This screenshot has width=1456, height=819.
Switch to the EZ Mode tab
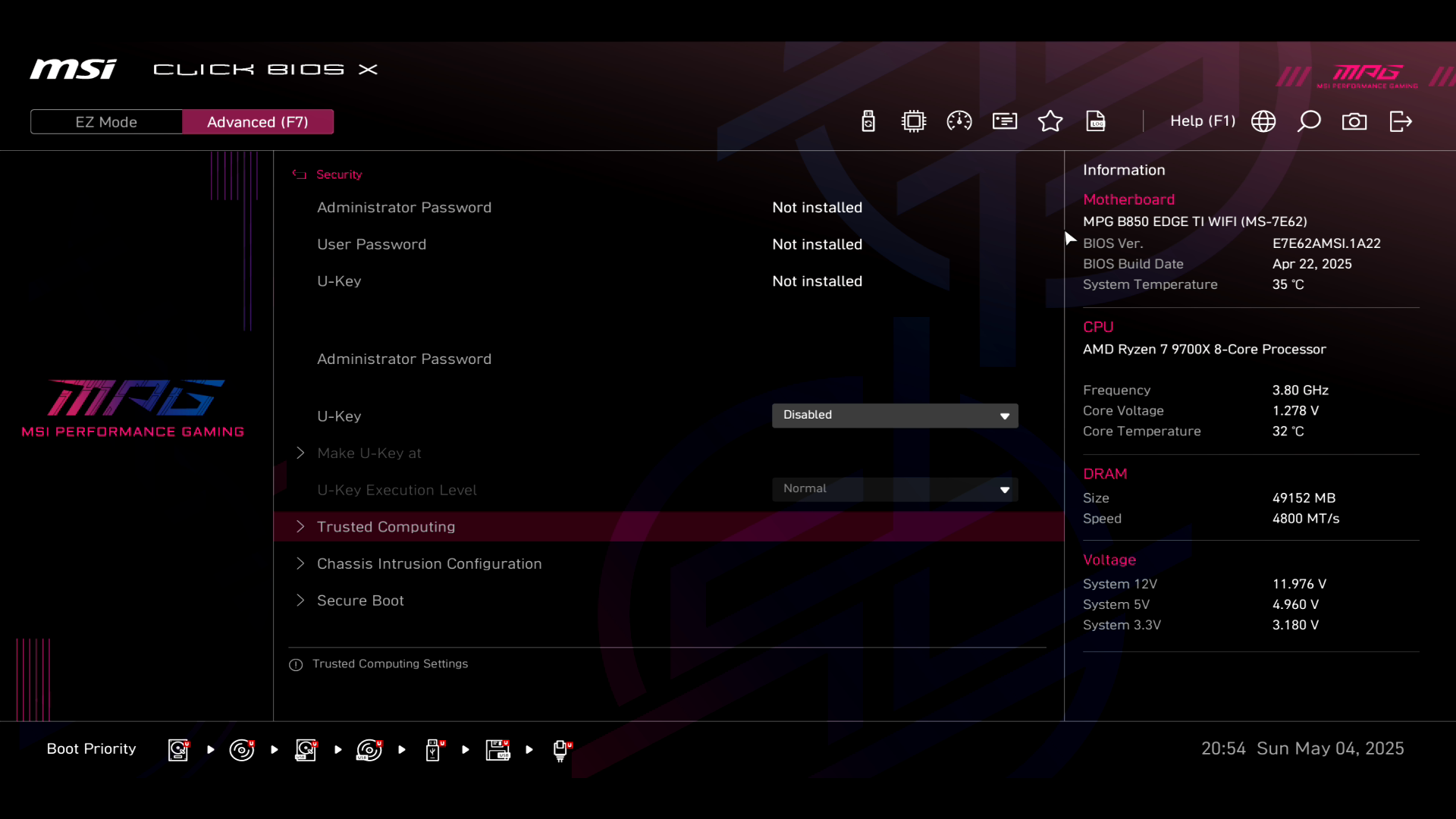pos(106,122)
